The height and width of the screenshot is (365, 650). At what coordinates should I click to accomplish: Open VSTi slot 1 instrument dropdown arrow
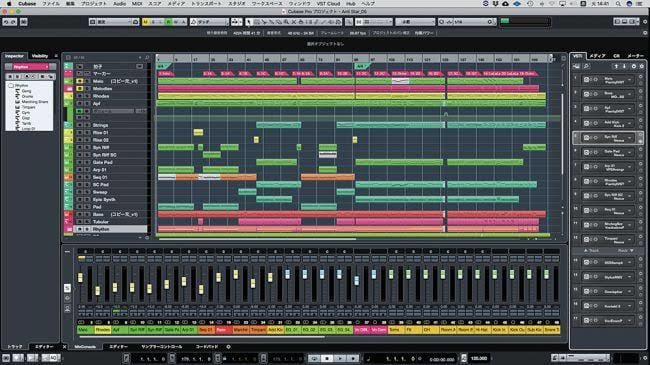(x=630, y=80)
